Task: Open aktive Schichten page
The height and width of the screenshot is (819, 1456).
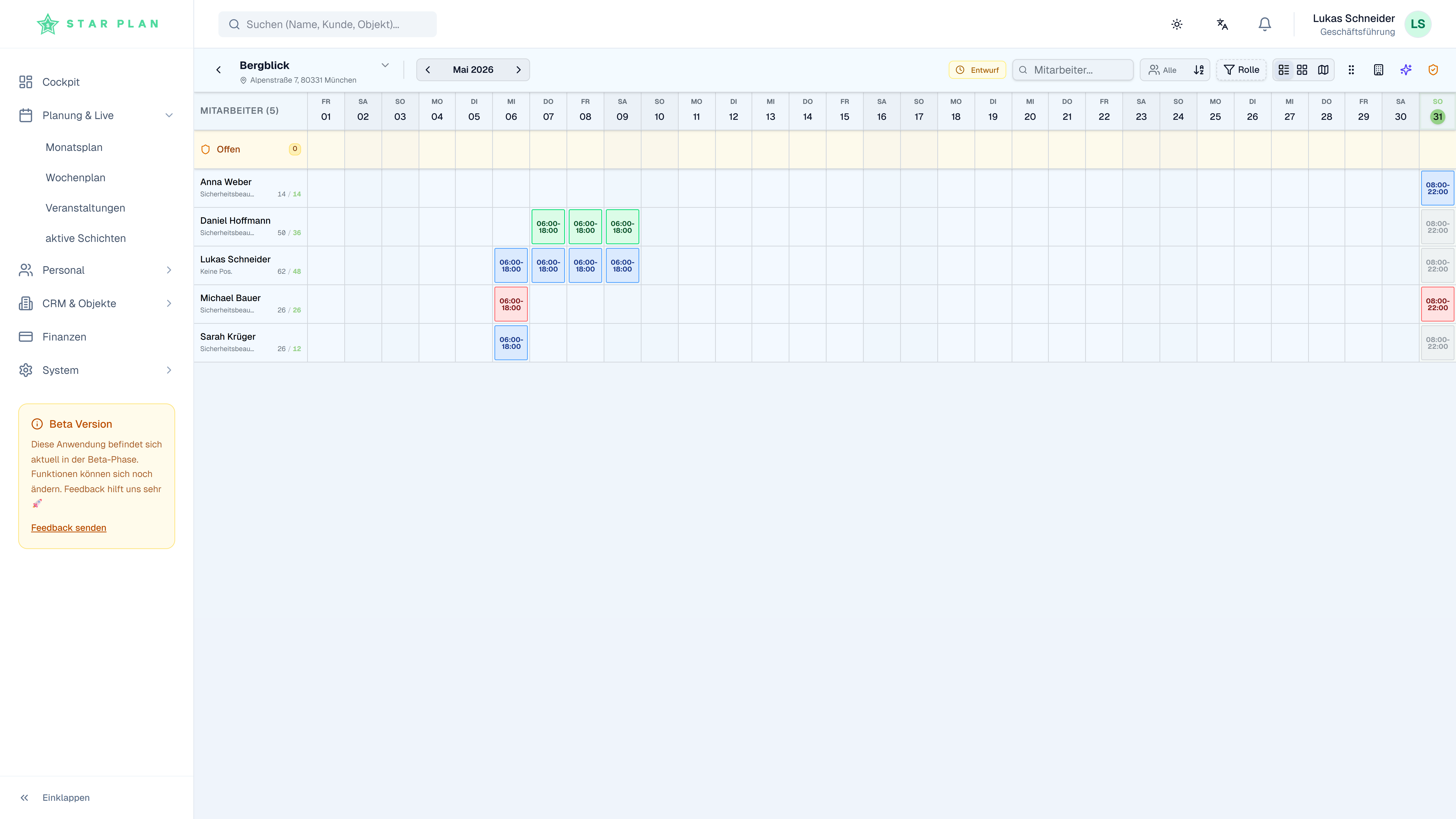Action: pyautogui.click(x=86, y=238)
